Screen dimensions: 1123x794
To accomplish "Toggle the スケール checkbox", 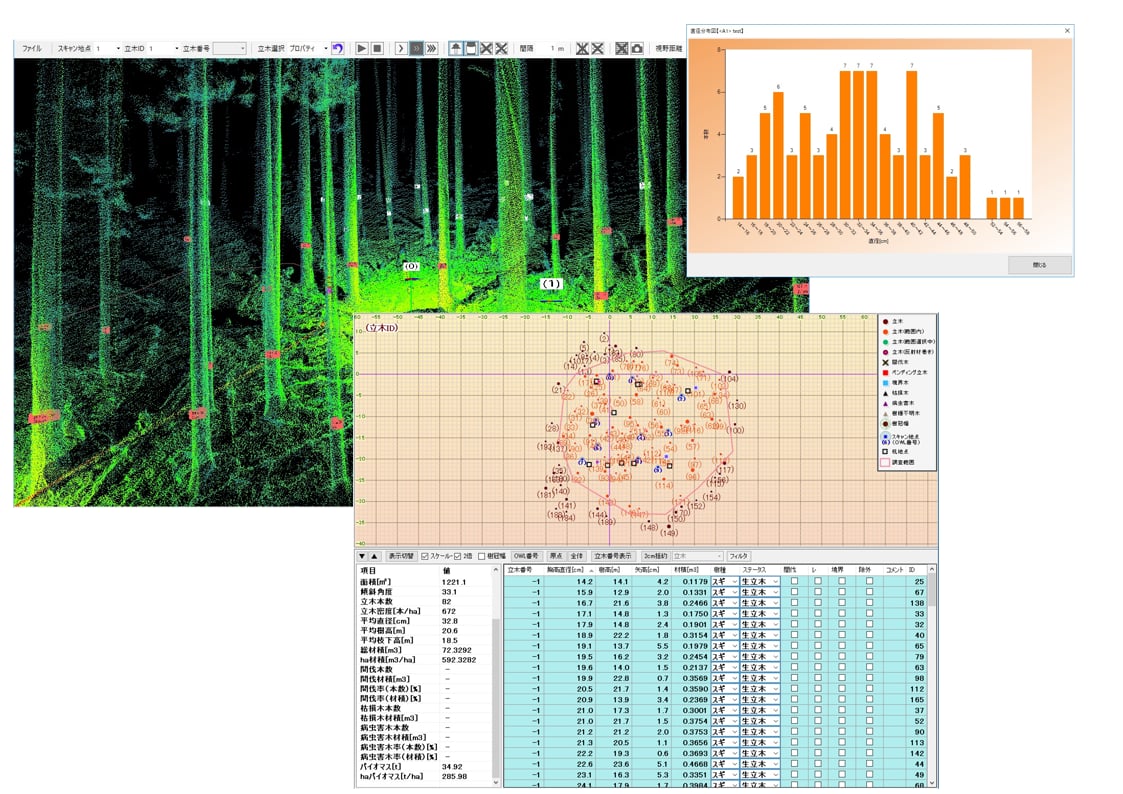I will pyautogui.click(x=425, y=556).
